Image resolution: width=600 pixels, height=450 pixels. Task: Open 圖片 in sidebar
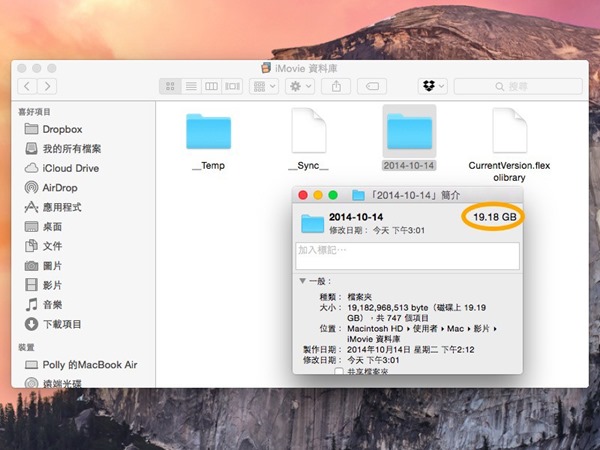[x=44, y=266]
